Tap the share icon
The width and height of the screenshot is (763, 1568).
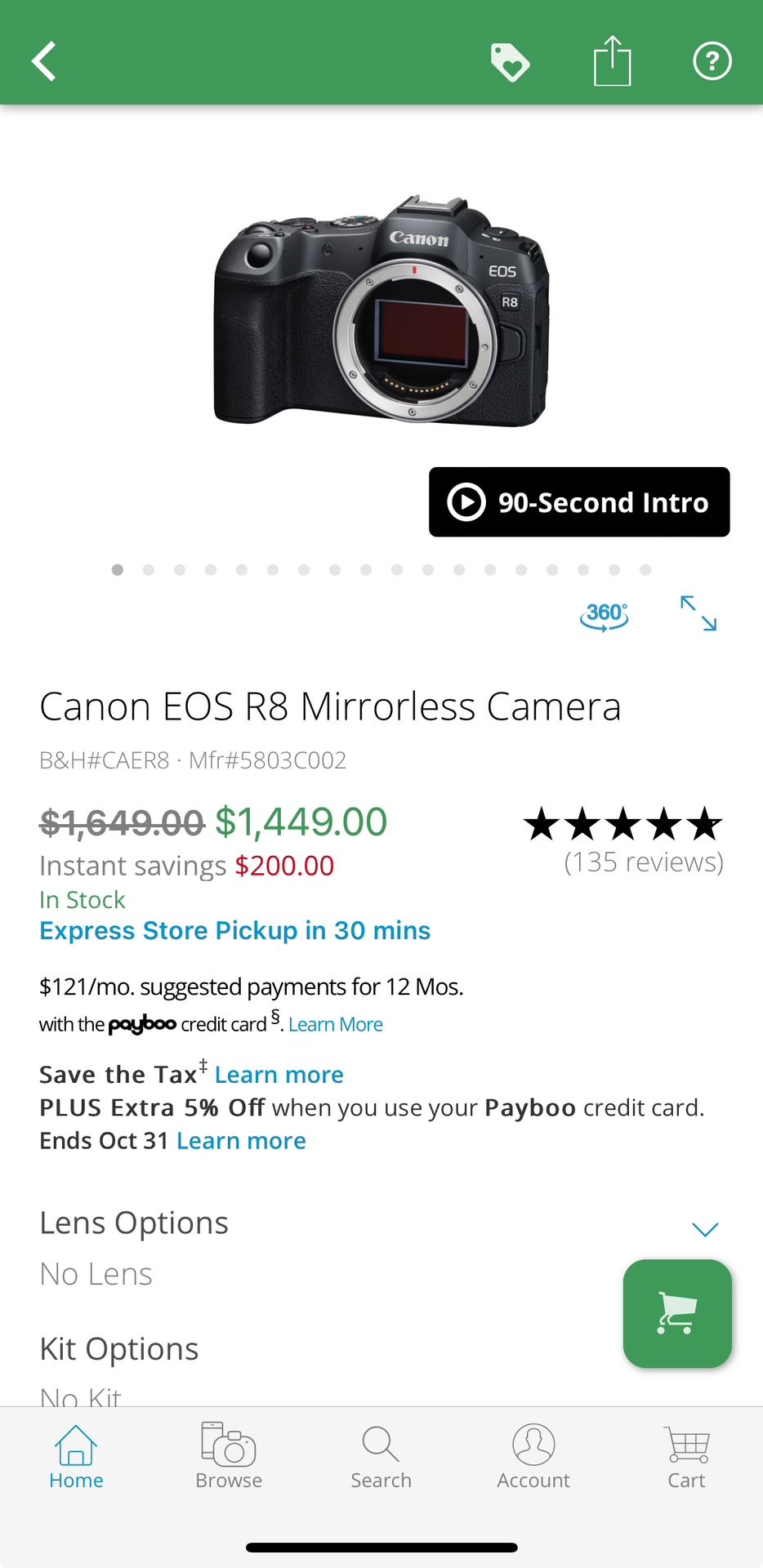point(612,61)
